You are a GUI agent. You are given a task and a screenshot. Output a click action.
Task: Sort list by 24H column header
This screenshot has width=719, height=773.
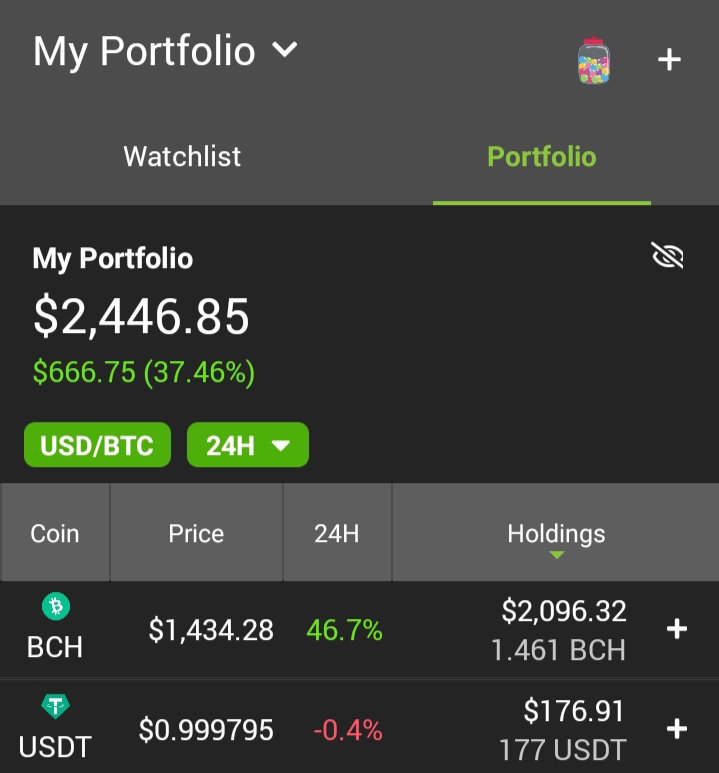(x=337, y=532)
